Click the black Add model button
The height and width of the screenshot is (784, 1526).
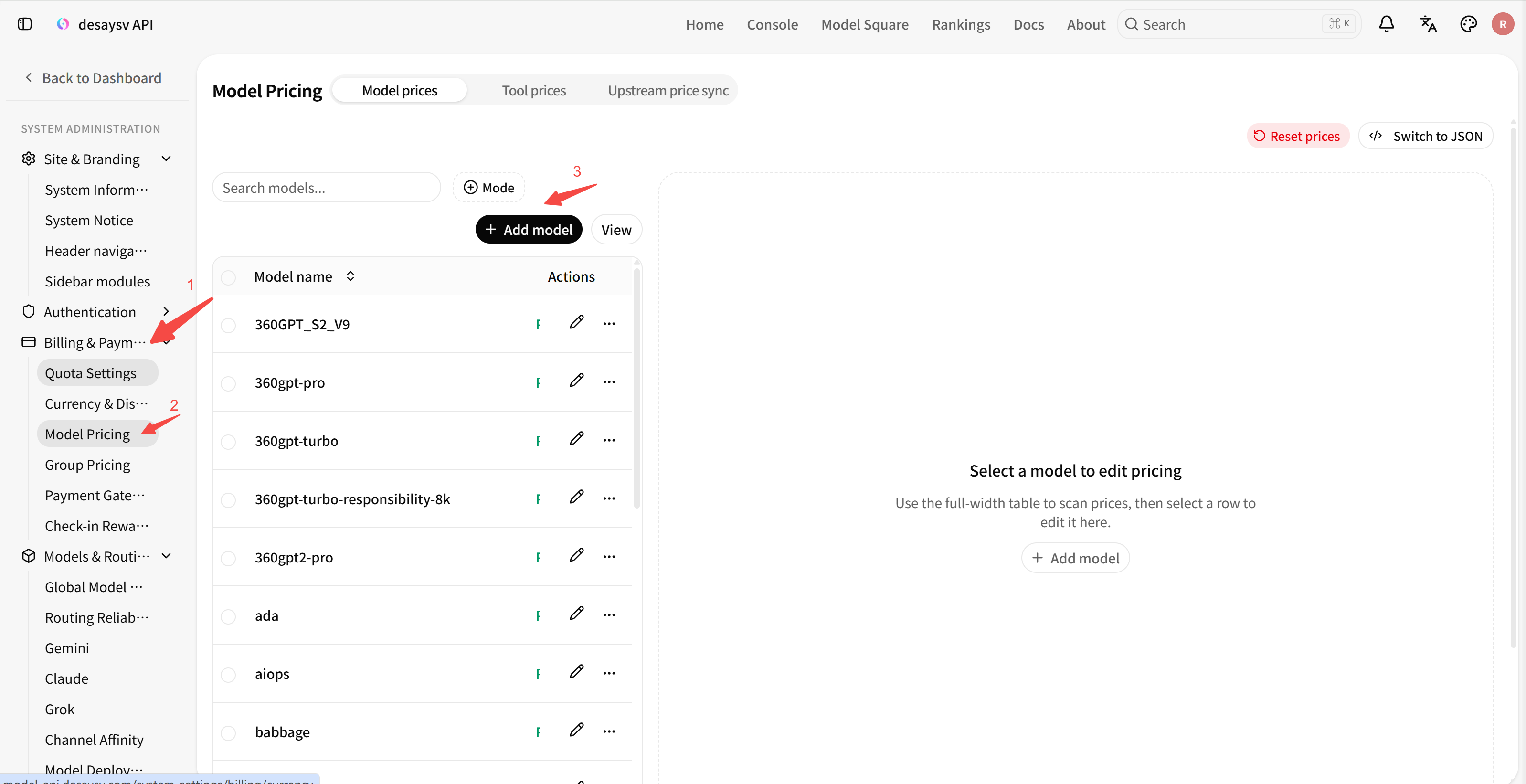coord(529,230)
